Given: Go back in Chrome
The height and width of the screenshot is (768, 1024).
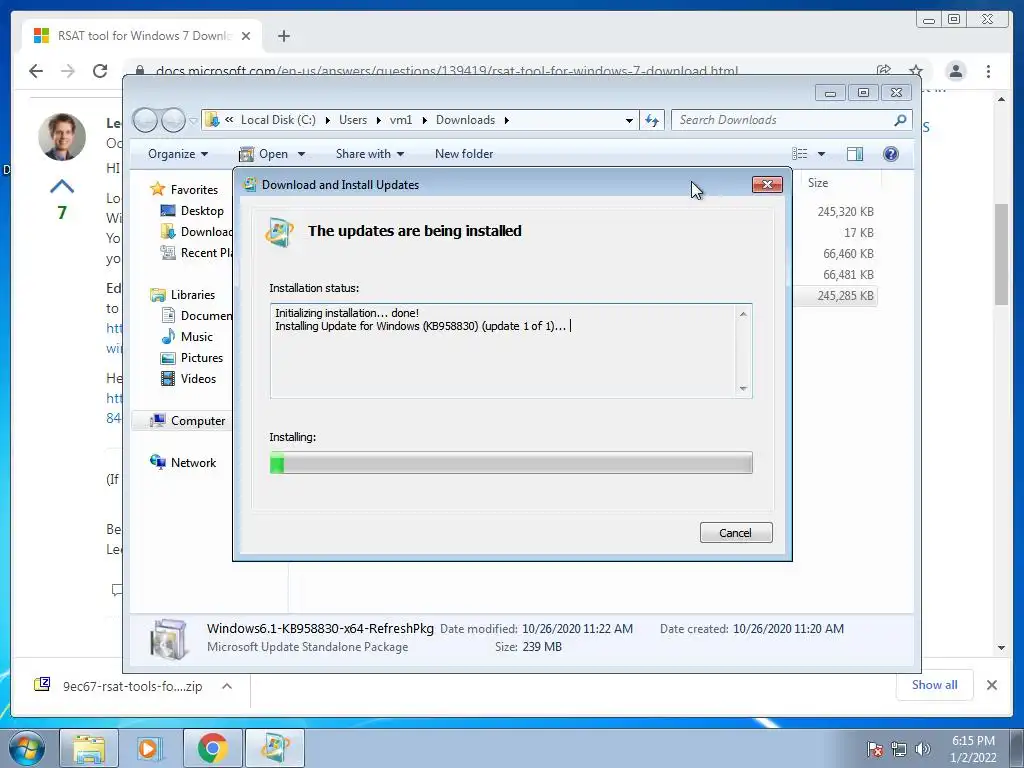Looking at the screenshot, I should click(36, 71).
